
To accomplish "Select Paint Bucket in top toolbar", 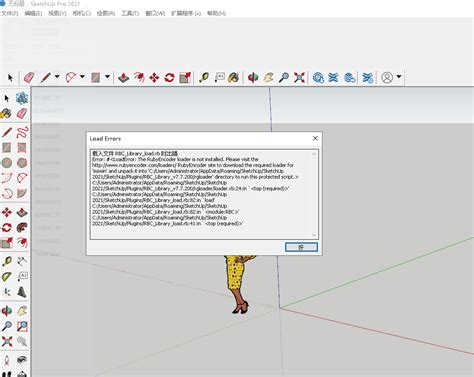I will pyautogui.click(x=234, y=78).
